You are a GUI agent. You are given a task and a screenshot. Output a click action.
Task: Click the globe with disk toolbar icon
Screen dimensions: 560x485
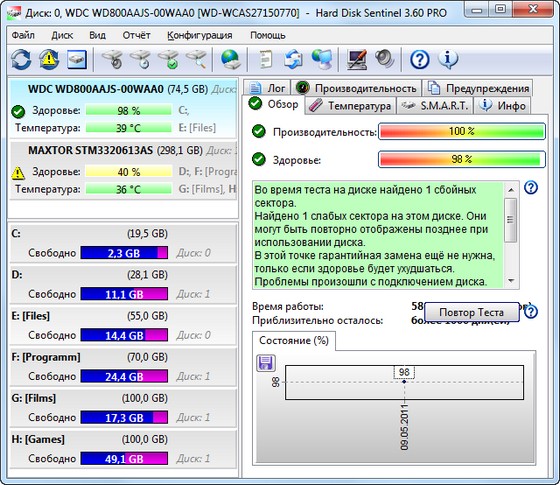tap(230, 59)
